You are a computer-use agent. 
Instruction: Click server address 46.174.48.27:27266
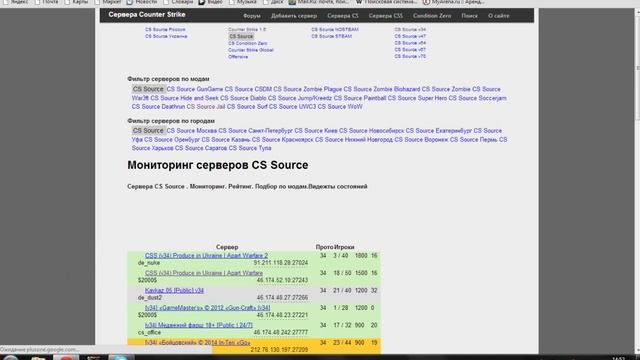(282, 298)
